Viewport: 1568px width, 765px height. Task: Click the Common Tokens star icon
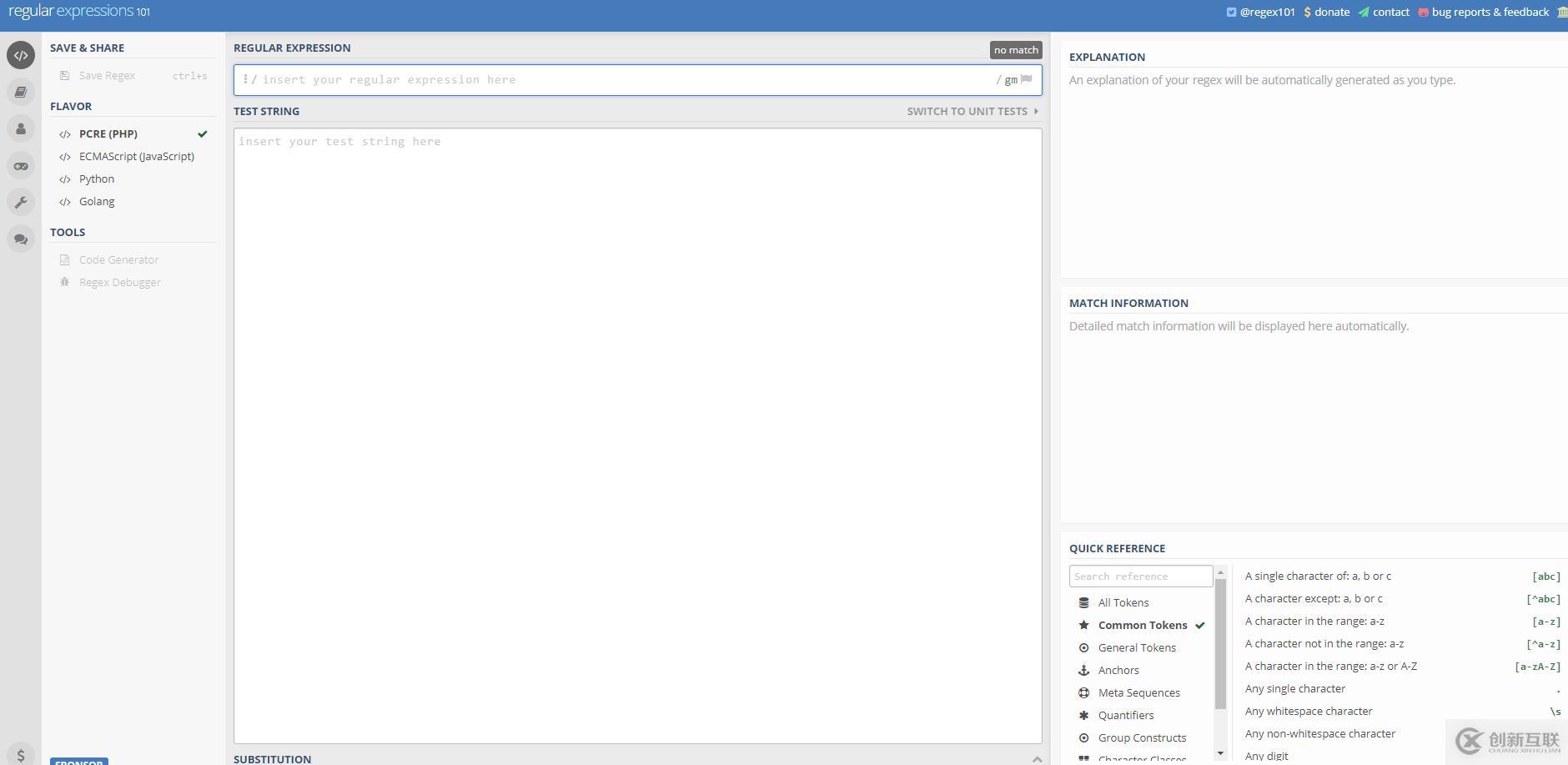[1083, 625]
